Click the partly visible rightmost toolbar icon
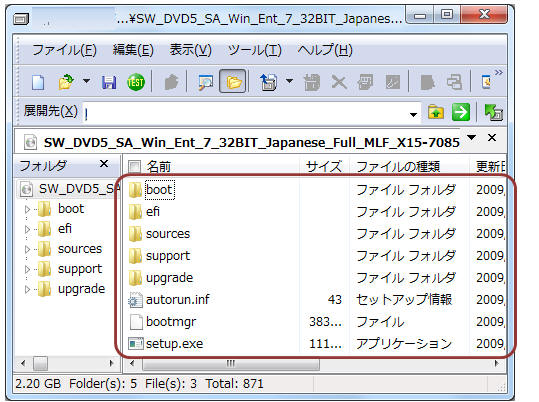Viewport: 539px width, 402px height. [486, 83]
